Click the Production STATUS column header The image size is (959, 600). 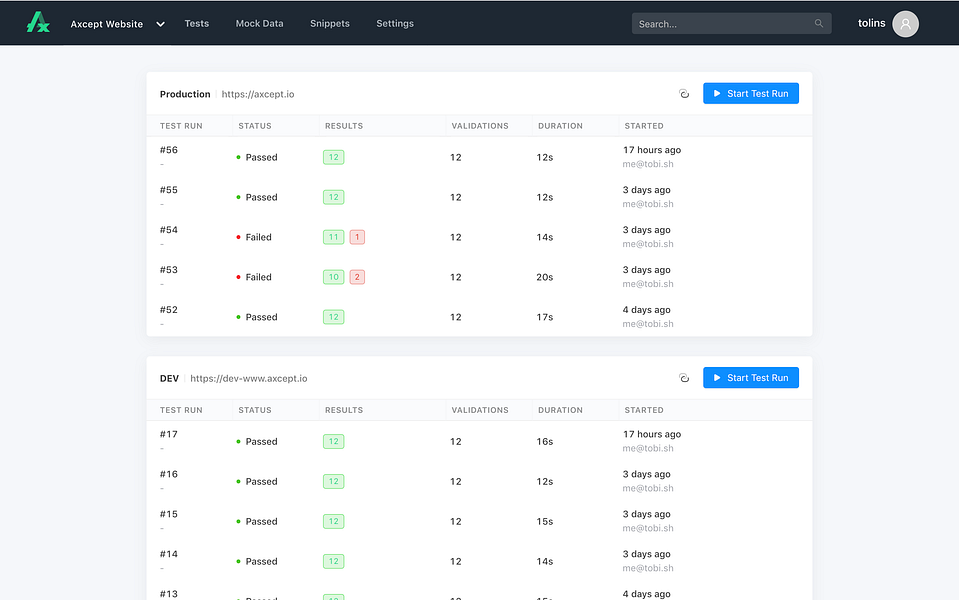coord(255,126)
